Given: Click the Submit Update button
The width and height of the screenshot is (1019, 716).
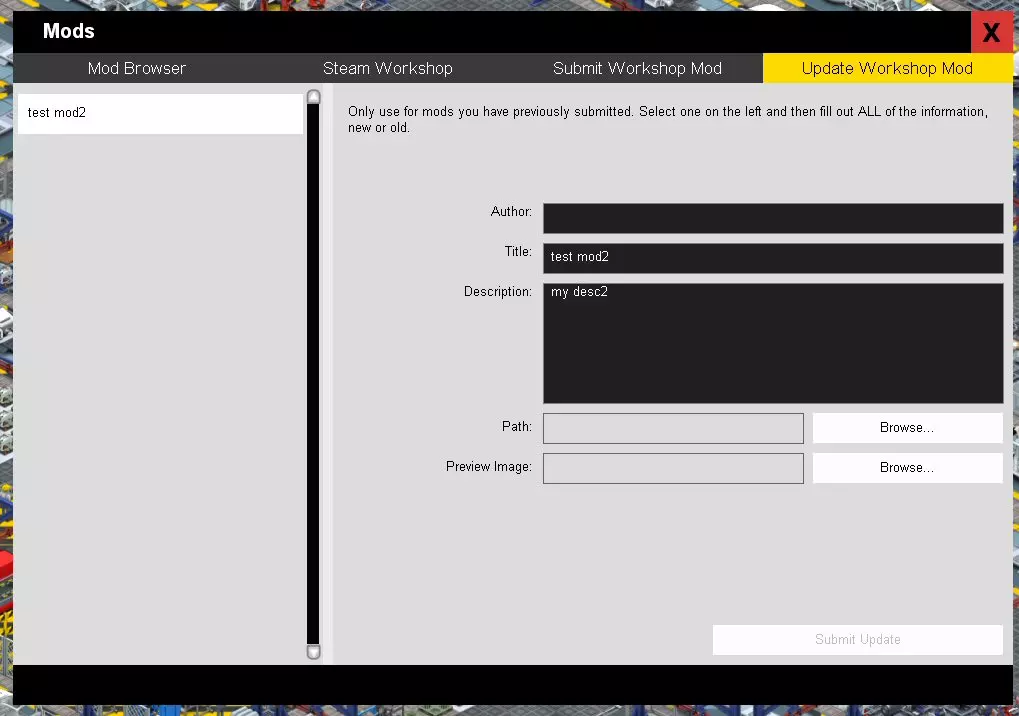Looking at the screenshot, I should (x=857, y=639).
